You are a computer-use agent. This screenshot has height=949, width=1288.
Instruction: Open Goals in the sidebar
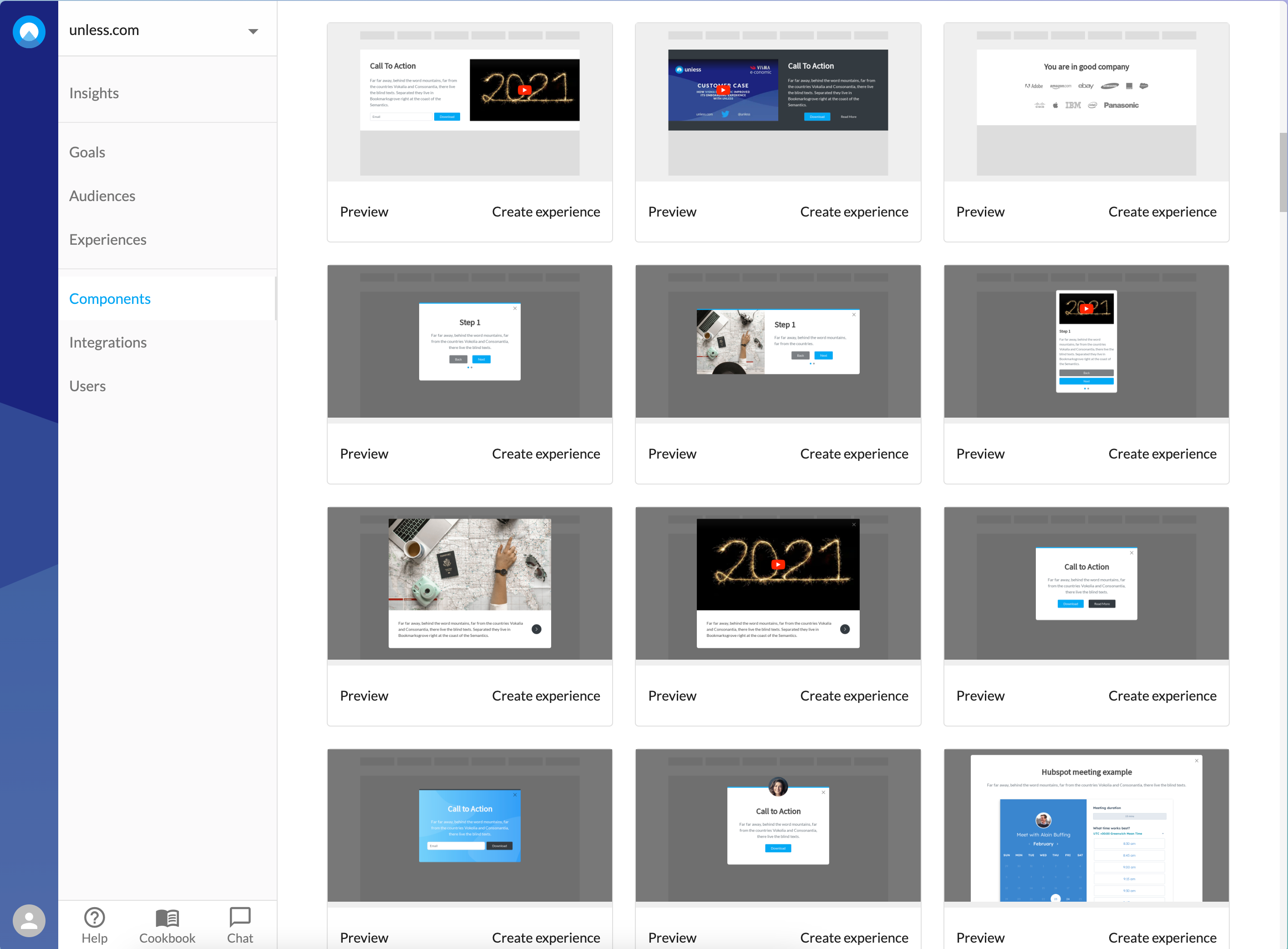coord(87,152)
